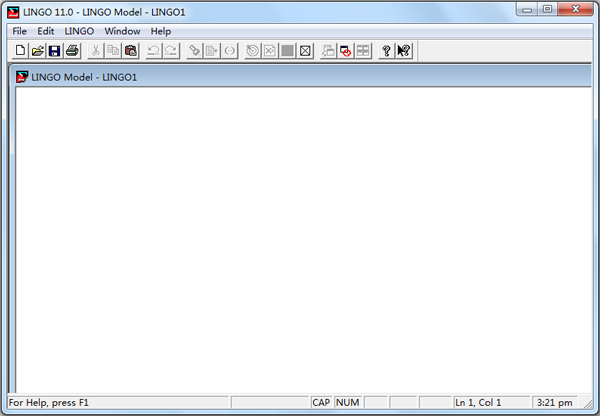Paste from clipboard using Paste icon
This screenshot has height=416, width=600.
130,51
